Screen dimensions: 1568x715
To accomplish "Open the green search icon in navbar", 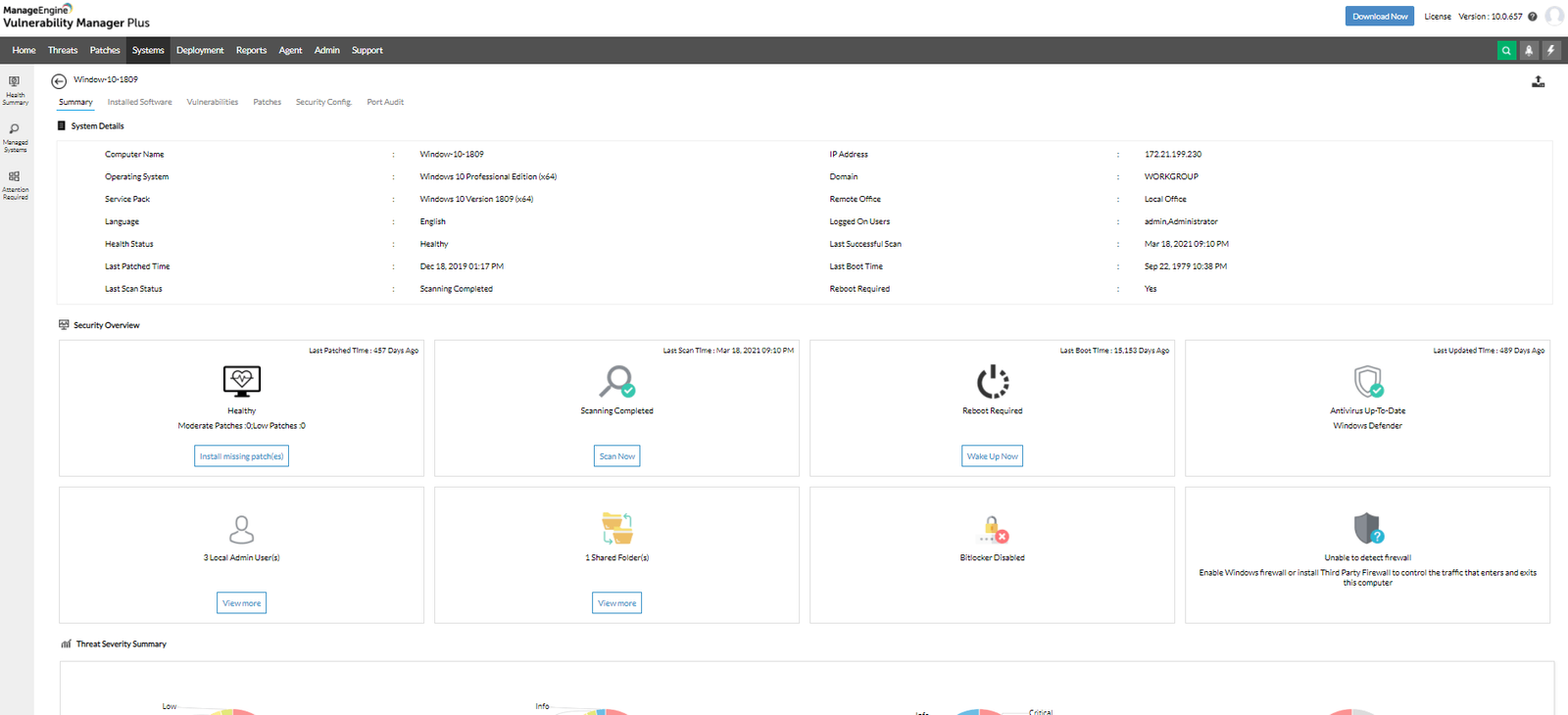I will click(x=1506, y=51).
